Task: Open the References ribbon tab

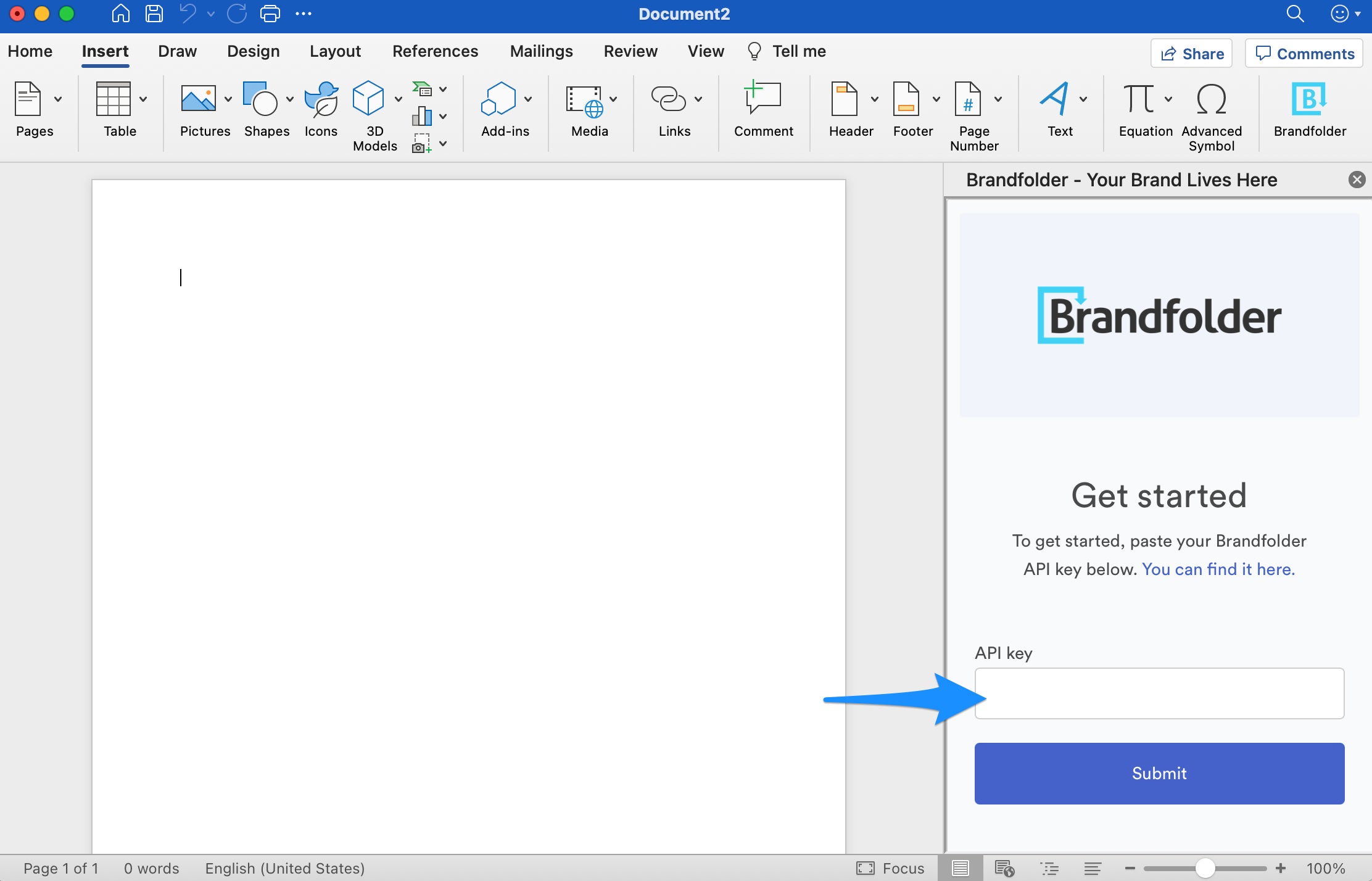Action: [x=436, y=51]
